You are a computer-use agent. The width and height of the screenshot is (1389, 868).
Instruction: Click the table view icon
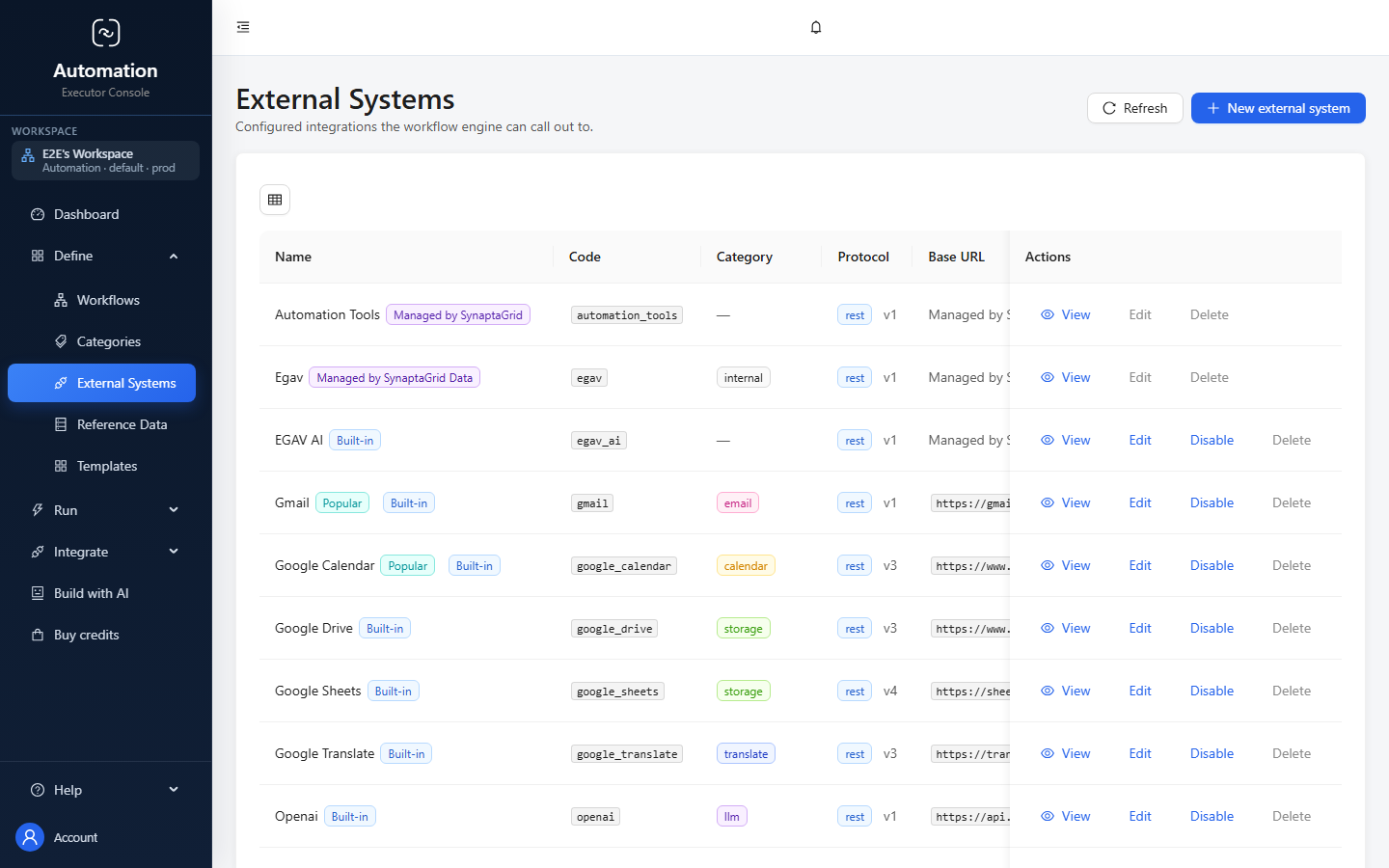275,200
